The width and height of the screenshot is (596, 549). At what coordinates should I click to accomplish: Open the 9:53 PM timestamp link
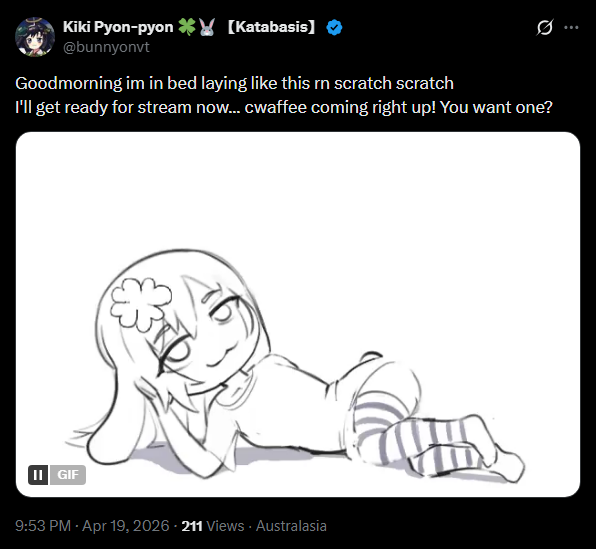pyautogui.click(x=43, y=526)
